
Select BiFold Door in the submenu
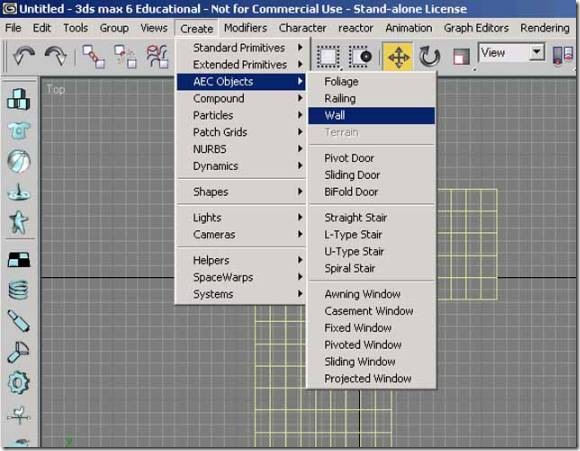(372, 192)
